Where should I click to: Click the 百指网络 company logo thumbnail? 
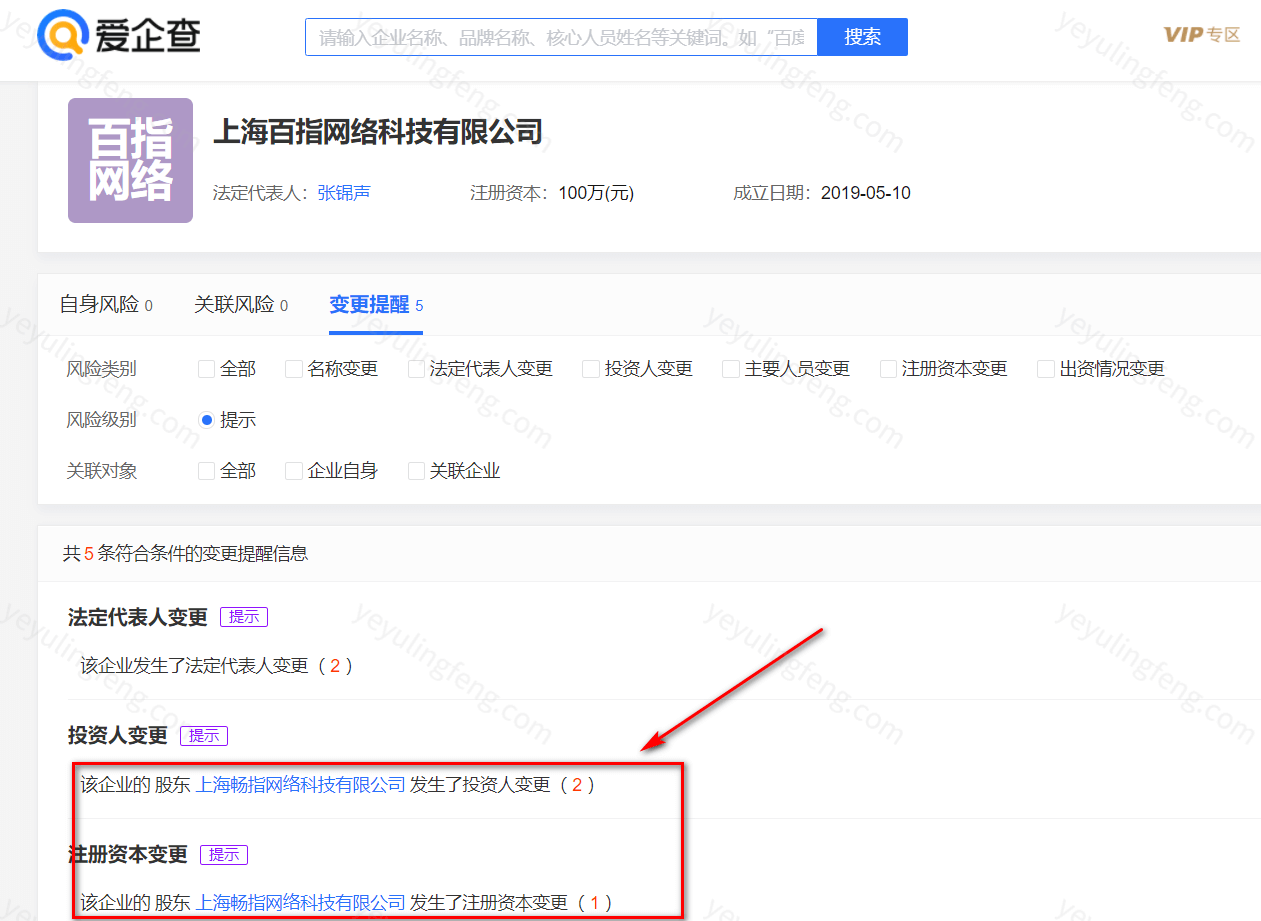tap(130, 160)
